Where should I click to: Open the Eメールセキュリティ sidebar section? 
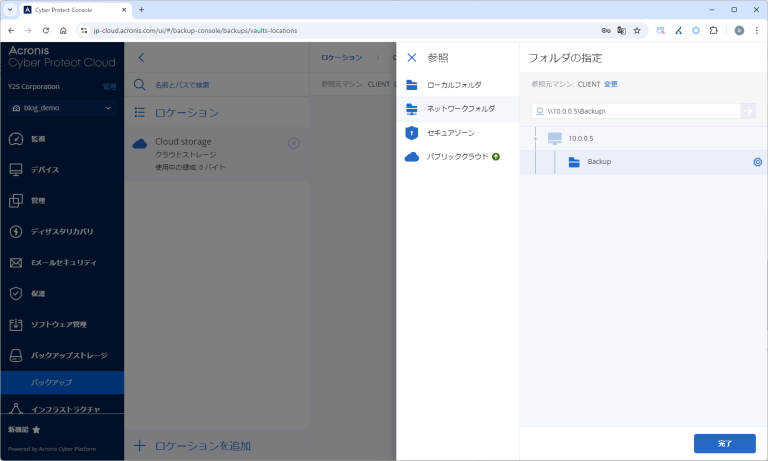[x=64, y=262]
